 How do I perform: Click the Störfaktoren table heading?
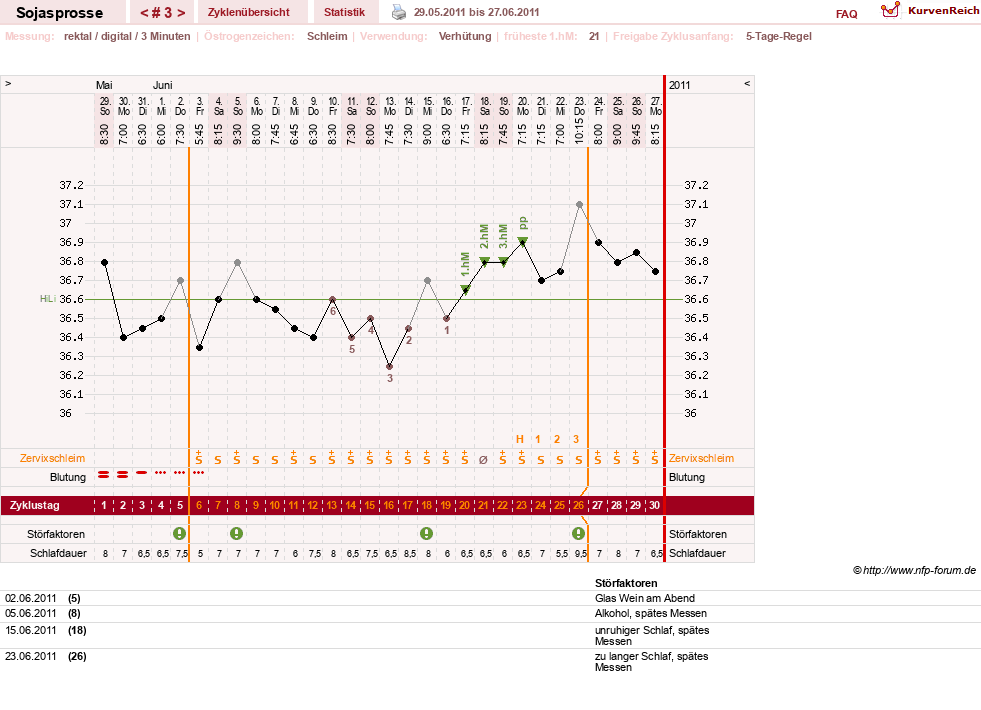[626, 583]
